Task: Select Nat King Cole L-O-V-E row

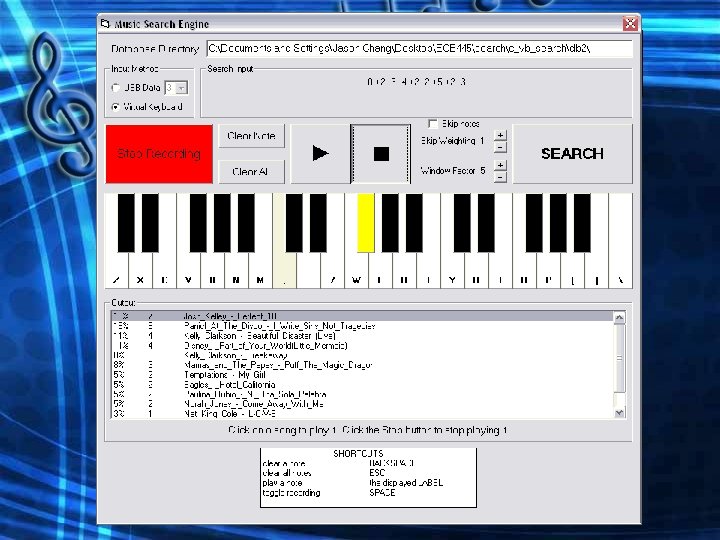Action: 362,414
